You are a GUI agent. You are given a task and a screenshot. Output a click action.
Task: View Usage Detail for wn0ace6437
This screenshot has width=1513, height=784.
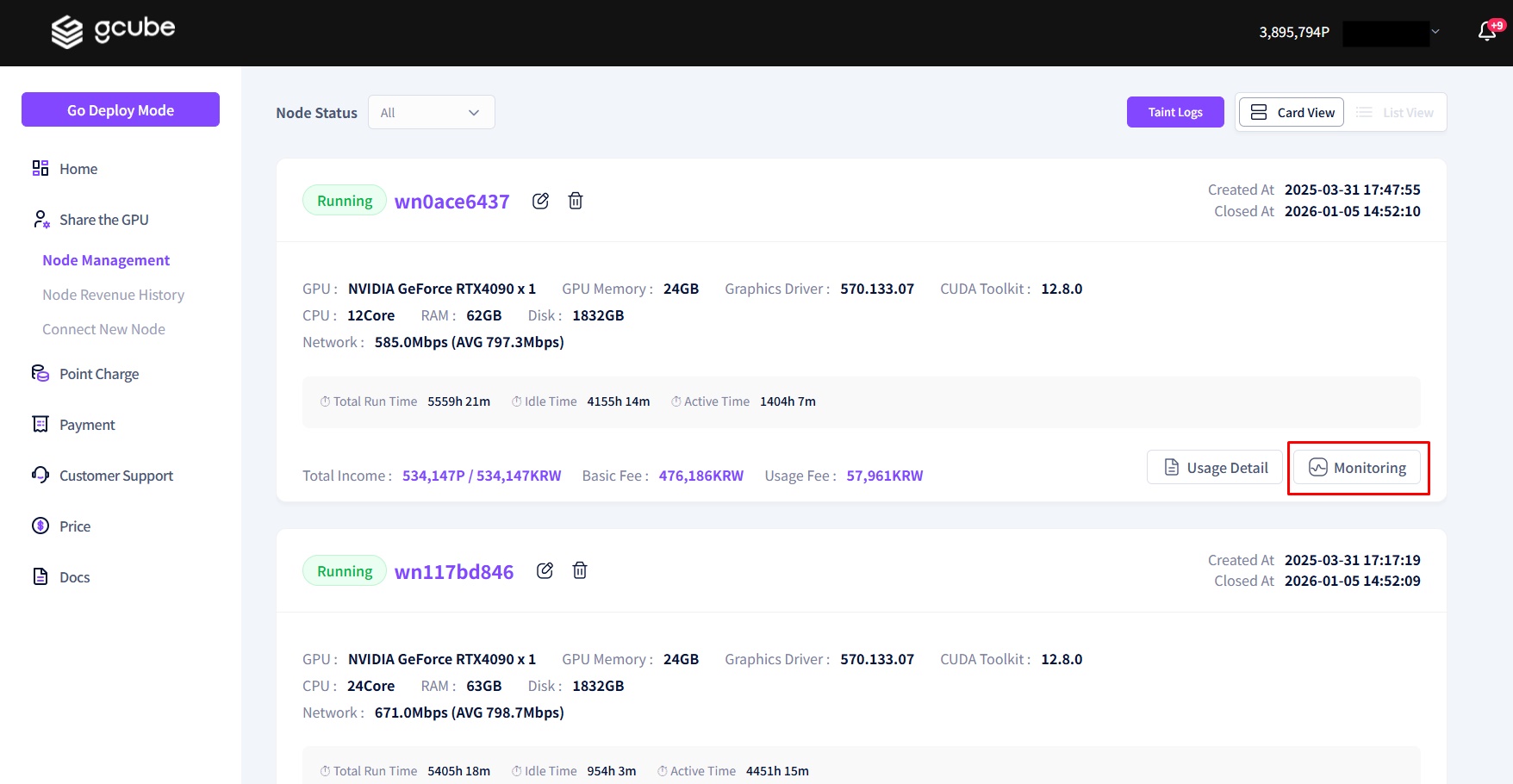[x=1215, y=468]
